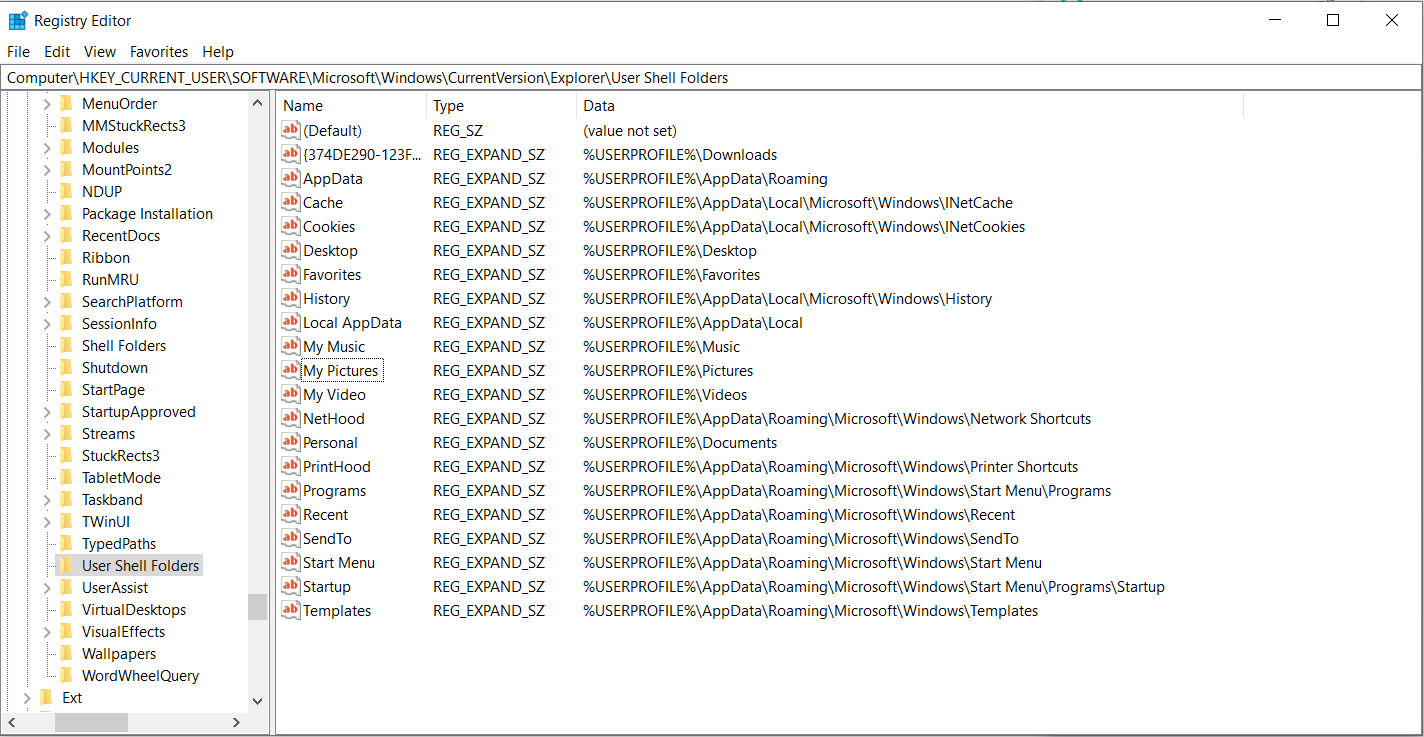Click the NetHood value's string icon
The image size is (1424, 737).
pos(291,418)
